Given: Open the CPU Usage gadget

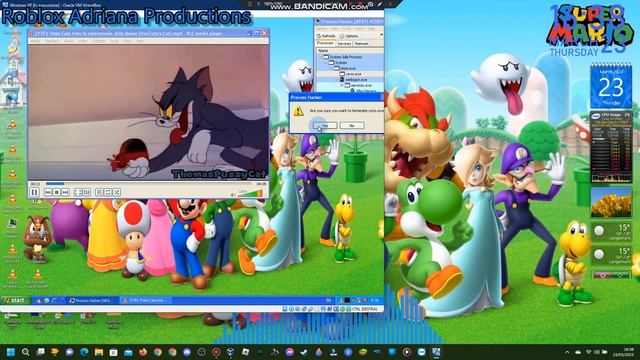Looking at the screenshot, I should click(611, 147).
